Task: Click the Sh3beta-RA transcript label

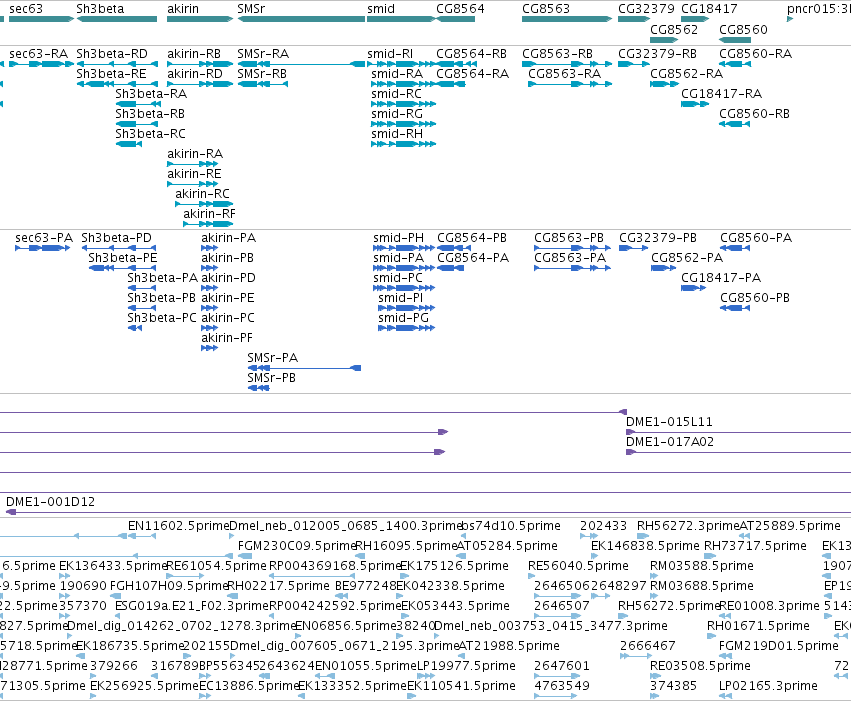Action: [151, 94]
